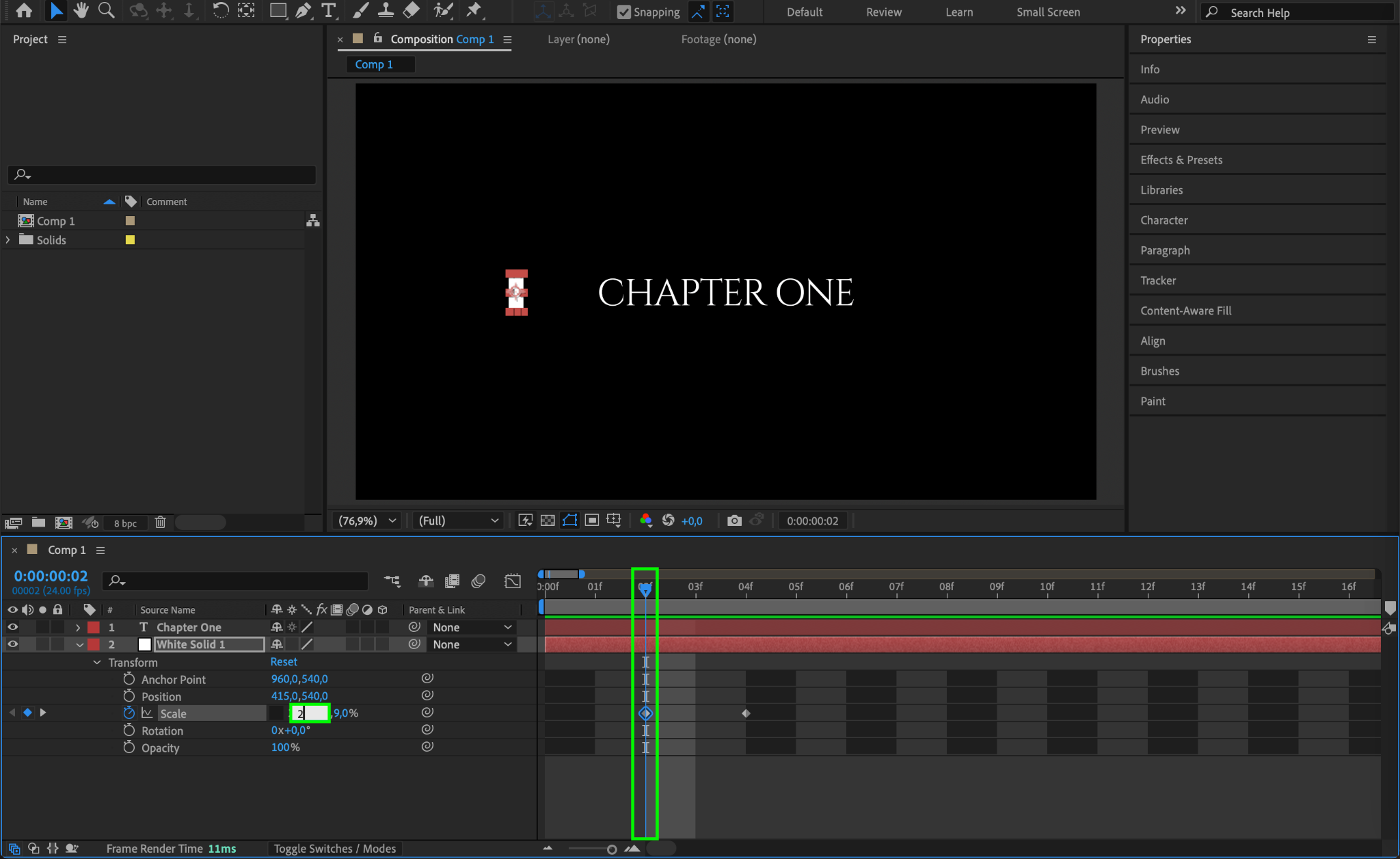The image size is (1400, 859).
Task: Click Toggle Switches / Modes button
Action: tap(334, 848)
